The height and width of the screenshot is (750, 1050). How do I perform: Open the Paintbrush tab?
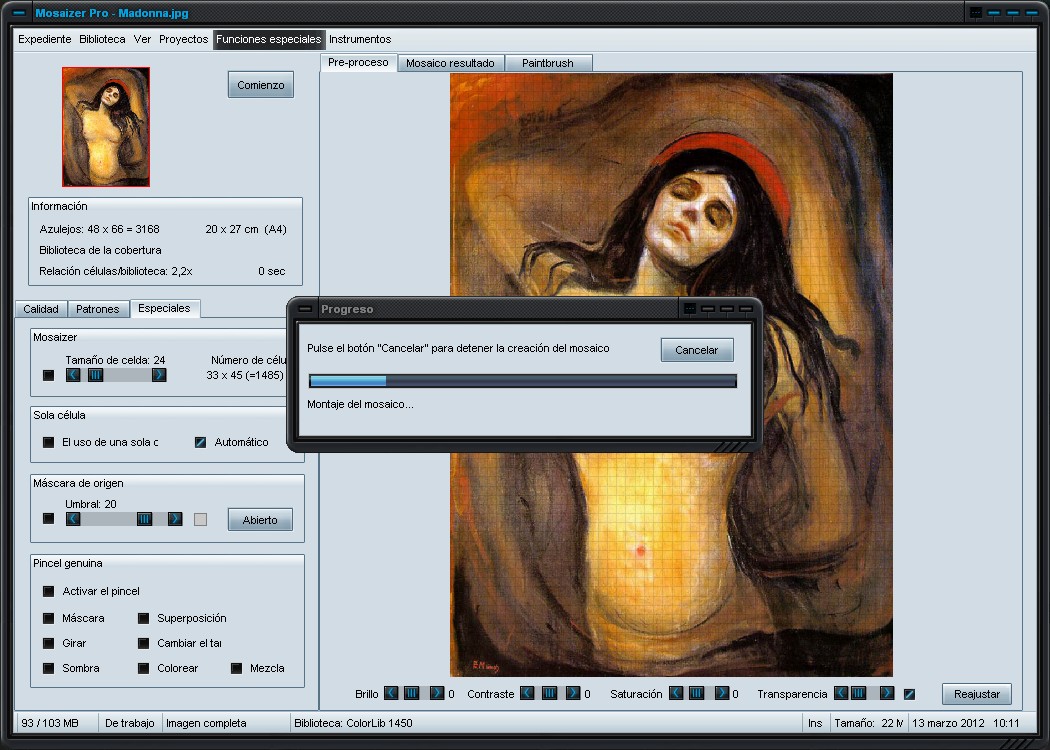tap(548, 63)
